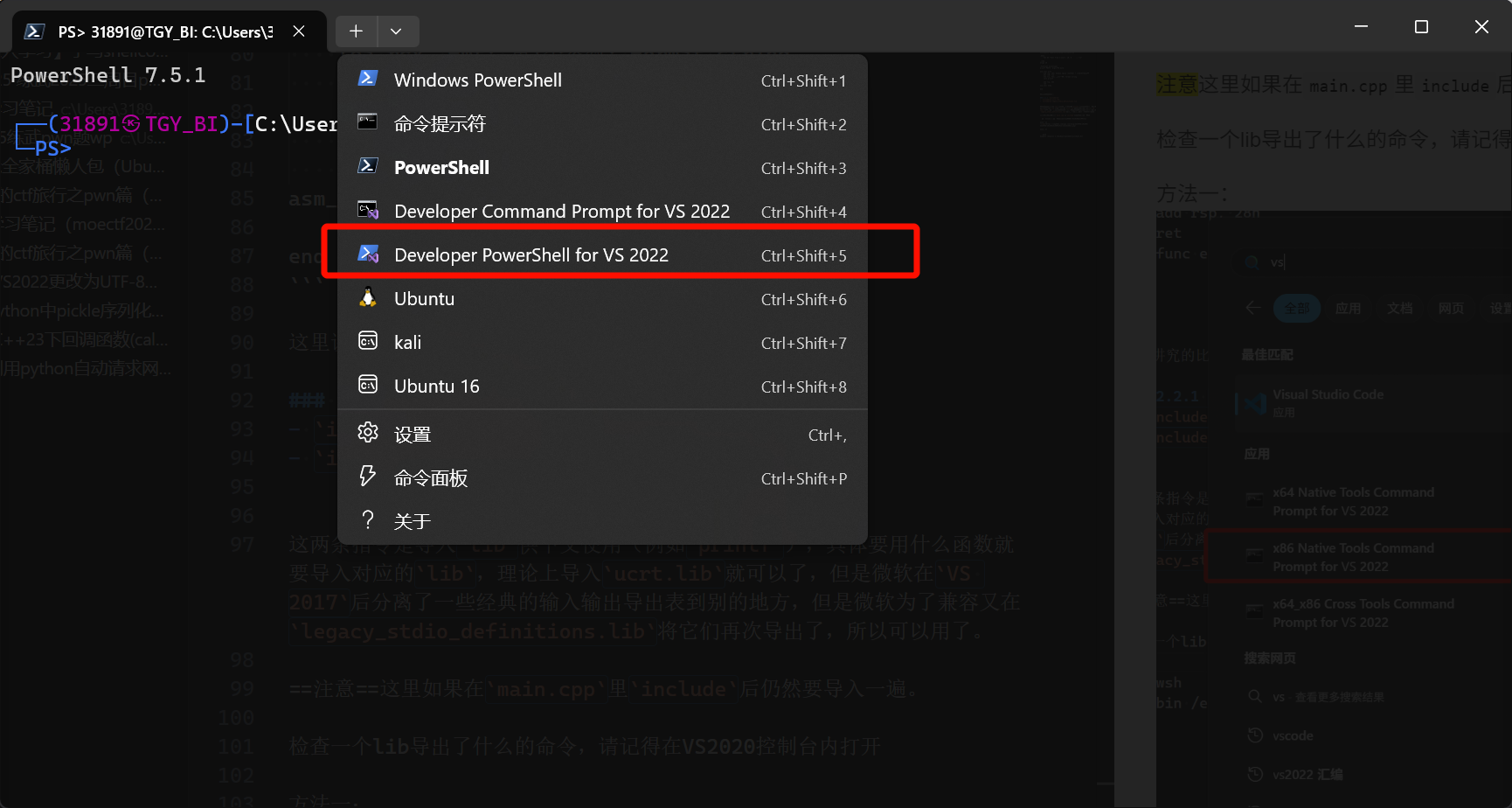
Task: Click the terminal PS> prompt line
Action: (x=52, y=148)
